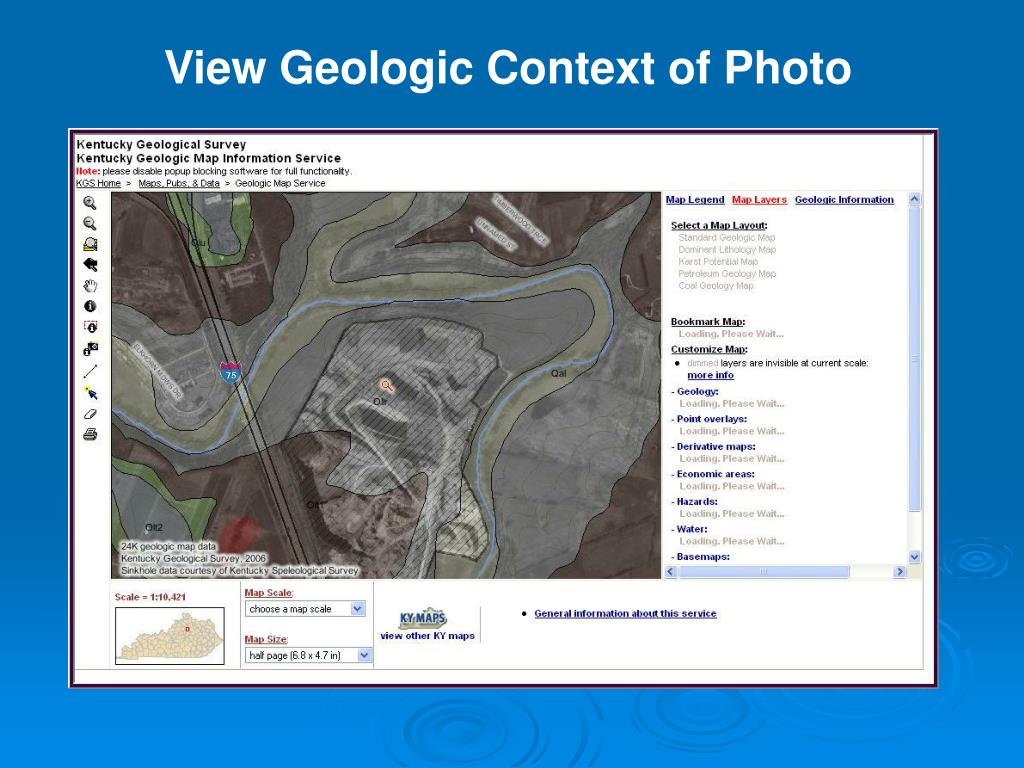
Task: Click the 'Select a Map Layout:' heading
Action: pyautogui.click(x=719, y=225)
